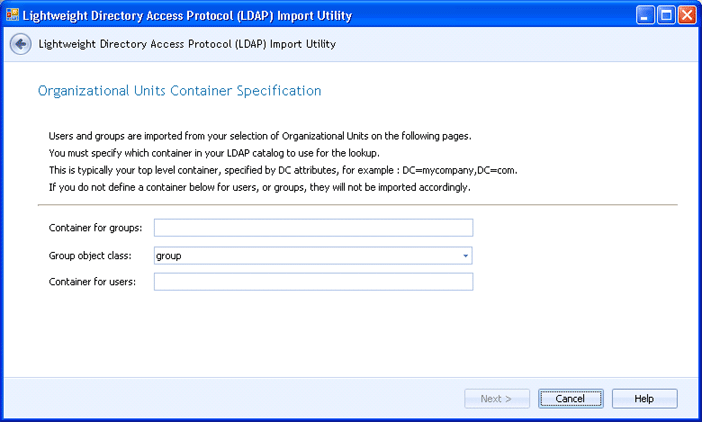The height and width of the screenshot is (422, 702).
Task: Click the 'Container for groups:' label
Action: coord(95,228)
